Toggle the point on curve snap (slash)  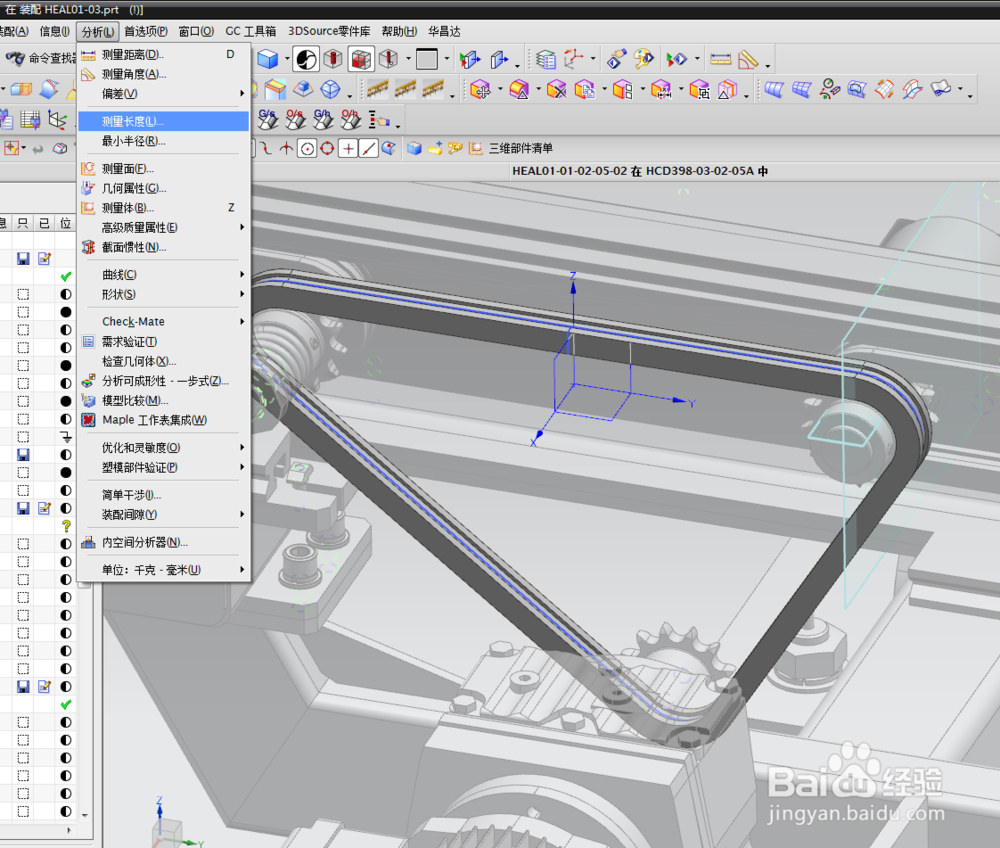click(369, 149)
